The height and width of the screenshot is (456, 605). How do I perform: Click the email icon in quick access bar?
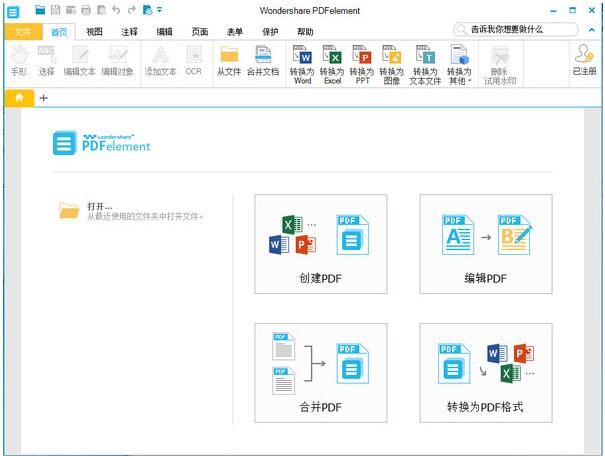pyautogui.click(x=71, y=10)
